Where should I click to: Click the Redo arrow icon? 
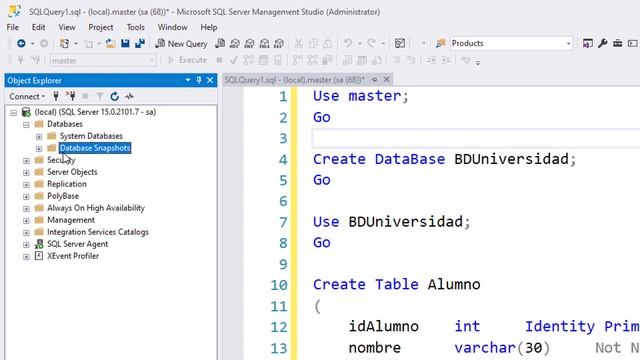pos(371,43)
